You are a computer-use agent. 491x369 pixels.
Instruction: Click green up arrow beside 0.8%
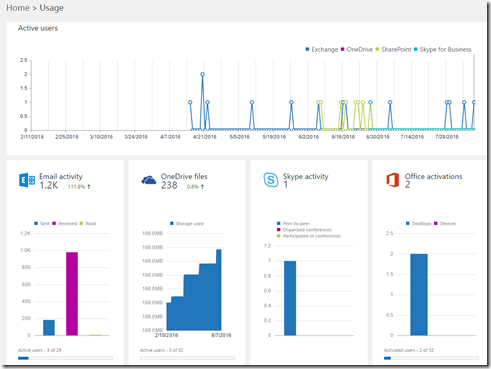pyautogui.click(x=202, y=187)
